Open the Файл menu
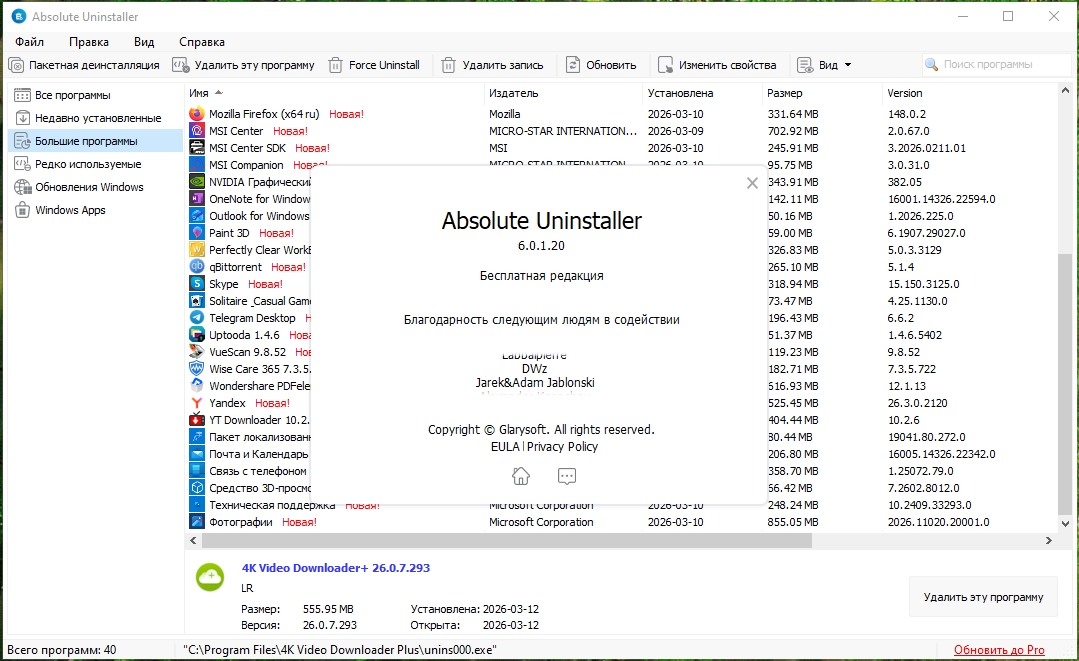The width and height of the screenshot is (1079, 661). click(x=30, y=42)
